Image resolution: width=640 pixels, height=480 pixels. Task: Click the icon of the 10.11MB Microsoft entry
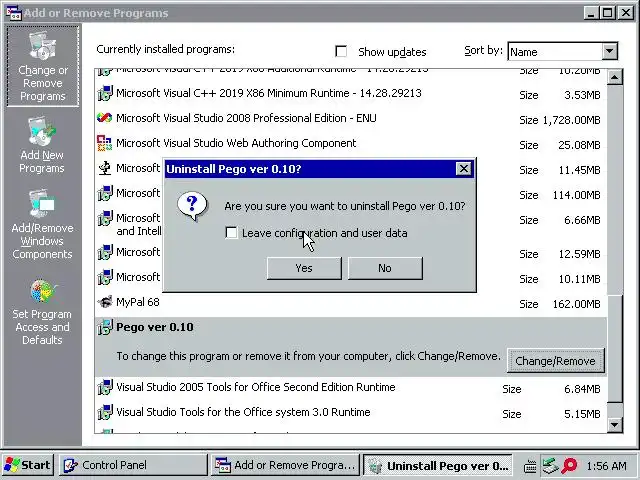pyautogui.click(x=105, y=277)
